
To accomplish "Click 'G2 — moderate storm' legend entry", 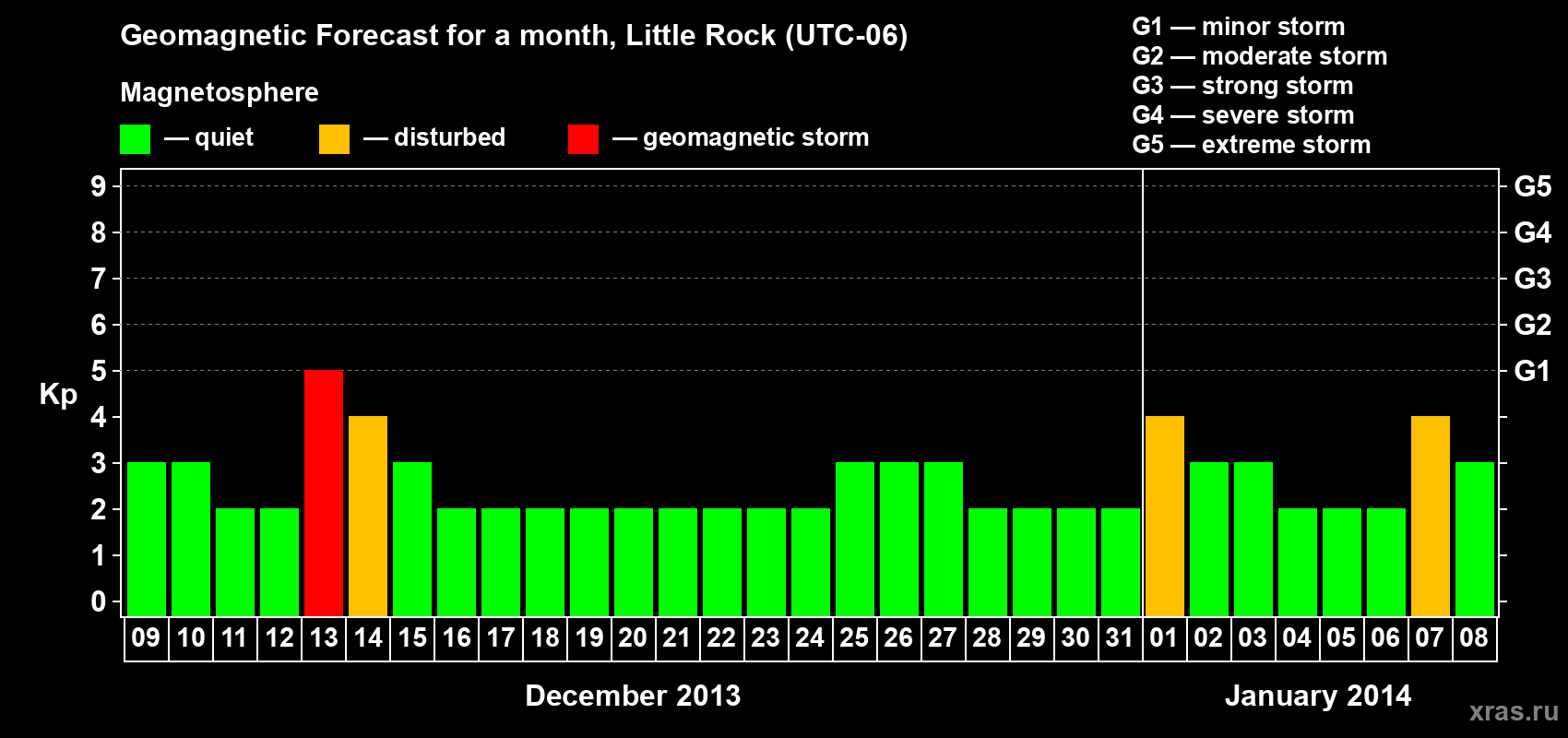I will tap(1260, 56).
